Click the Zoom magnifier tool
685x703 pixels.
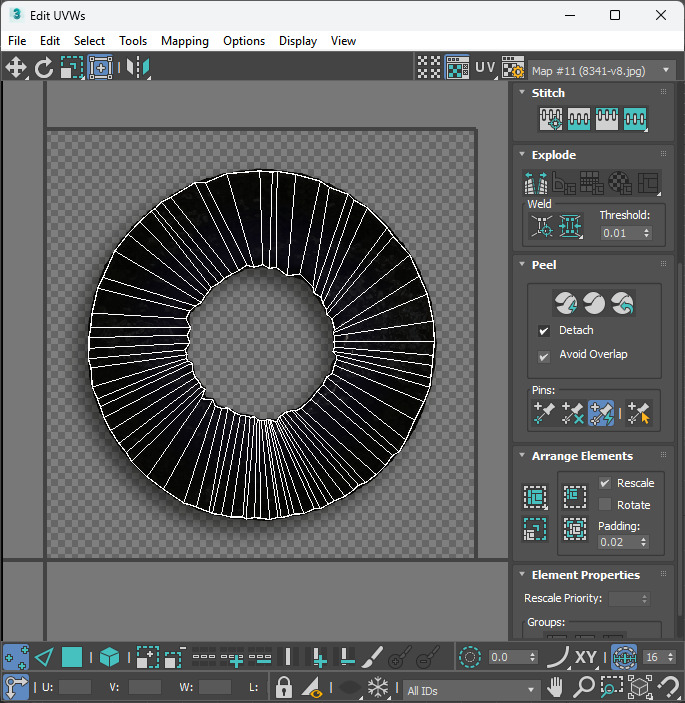tap(584, 688)
